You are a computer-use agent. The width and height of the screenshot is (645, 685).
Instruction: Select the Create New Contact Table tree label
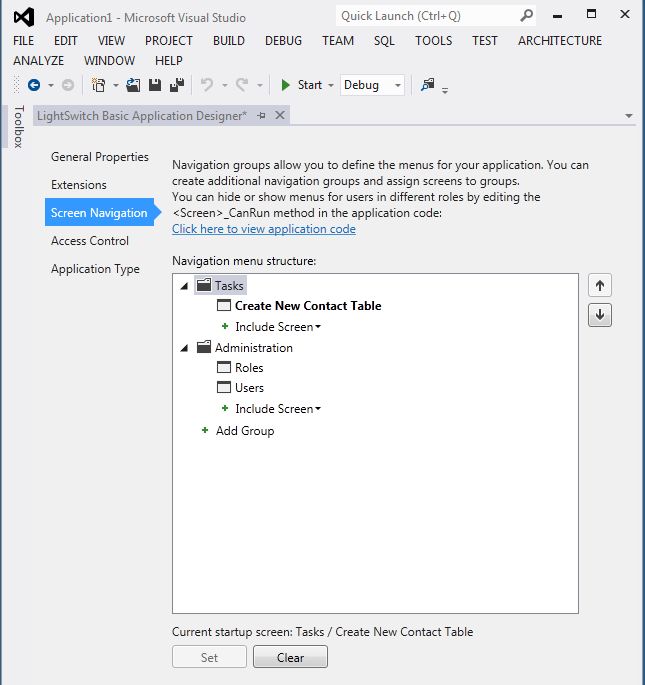click(x=308, y=305)
